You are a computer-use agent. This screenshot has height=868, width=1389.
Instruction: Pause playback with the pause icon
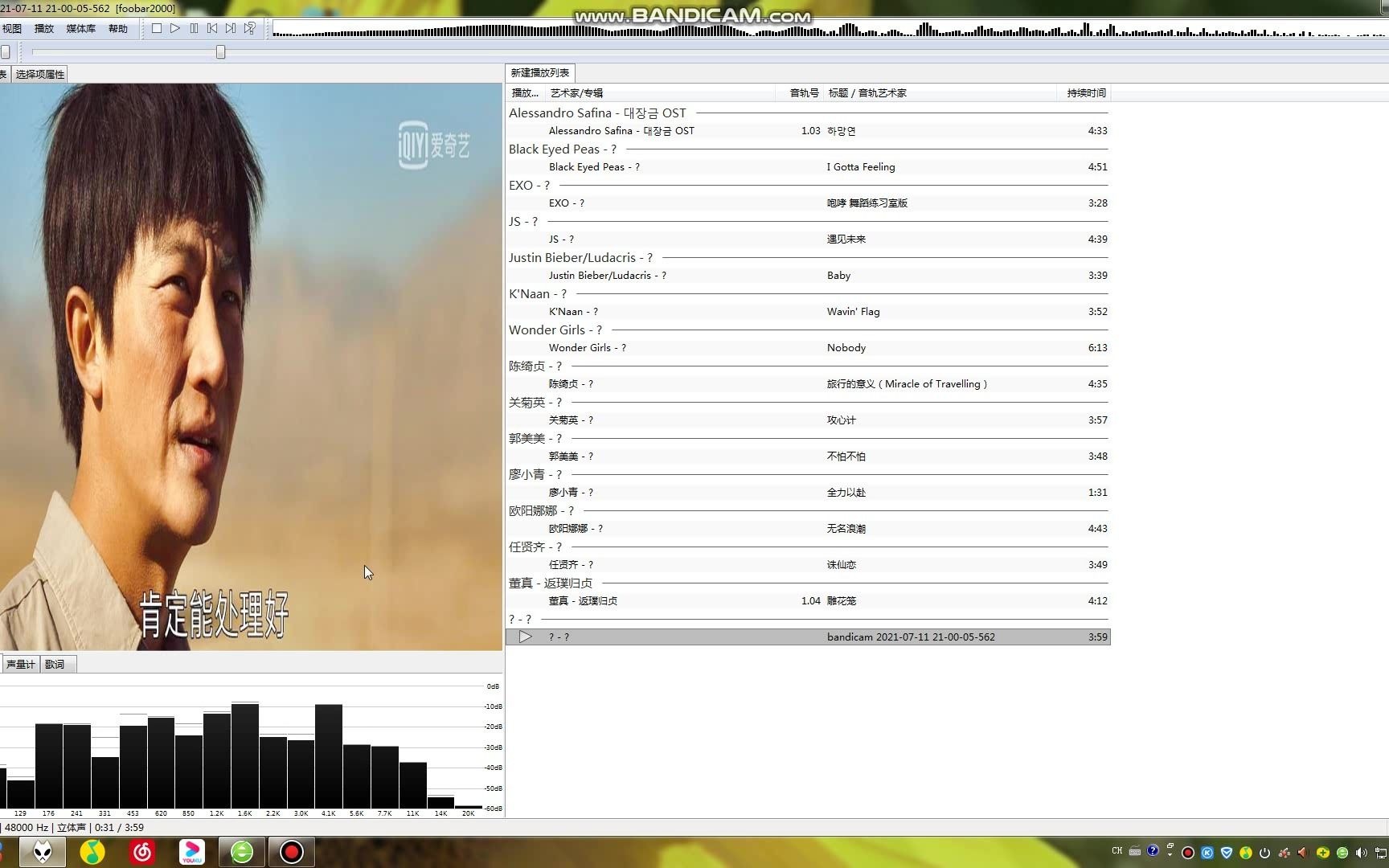[x=194, y=28]
